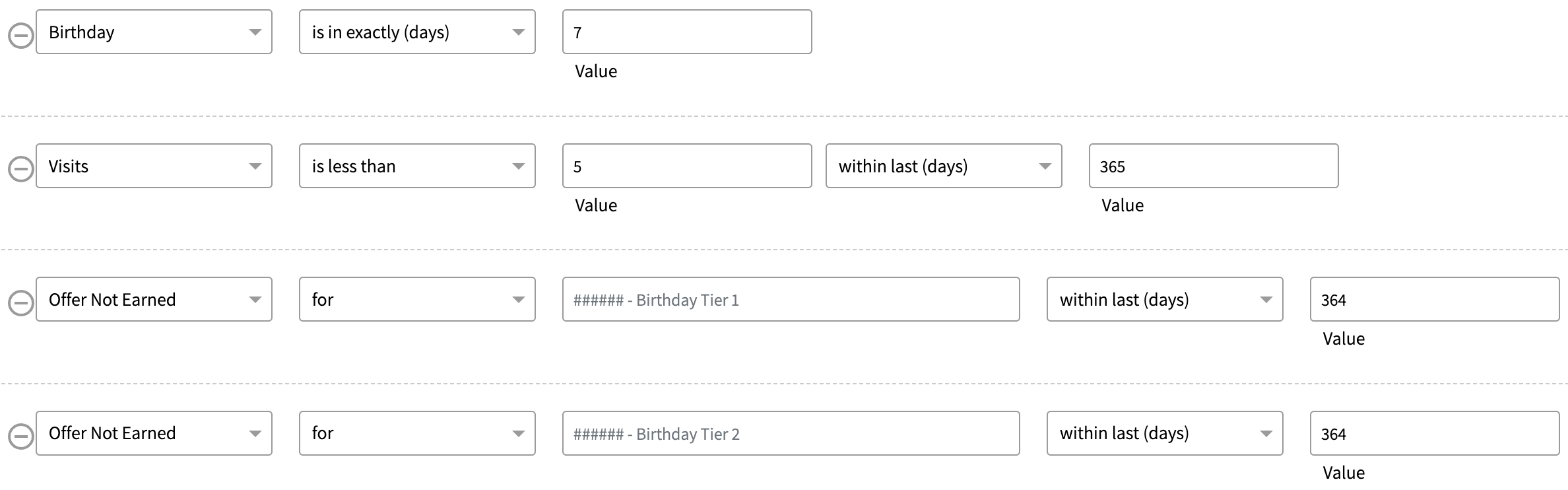
Task: Open the 'is in exactly (days)' operator dropdown
Action: [417, 32]
